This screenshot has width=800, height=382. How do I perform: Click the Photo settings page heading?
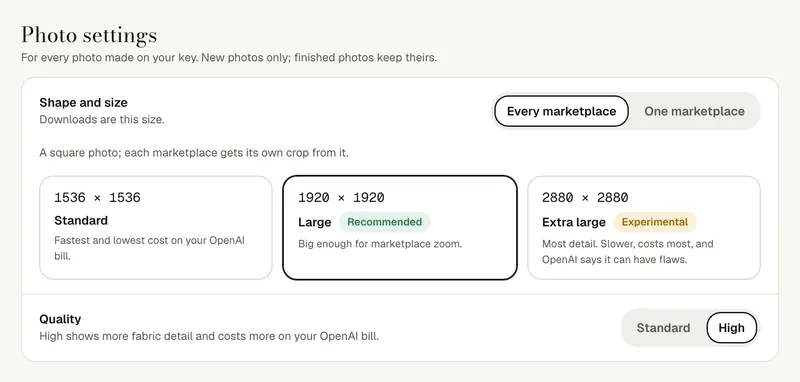[x=89, y=36]
